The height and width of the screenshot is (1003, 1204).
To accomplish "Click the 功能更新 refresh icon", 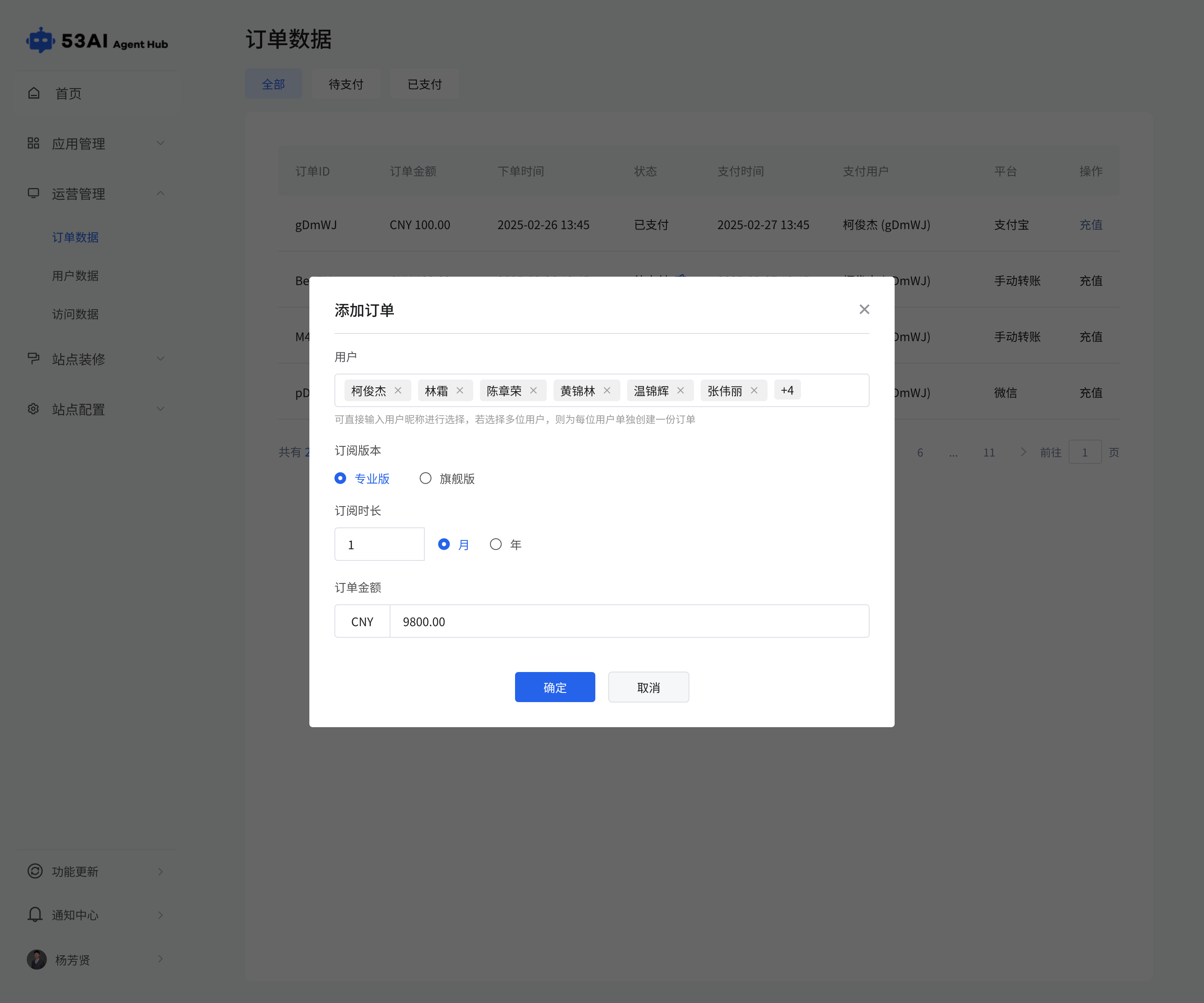I will [x=35, y=871].
